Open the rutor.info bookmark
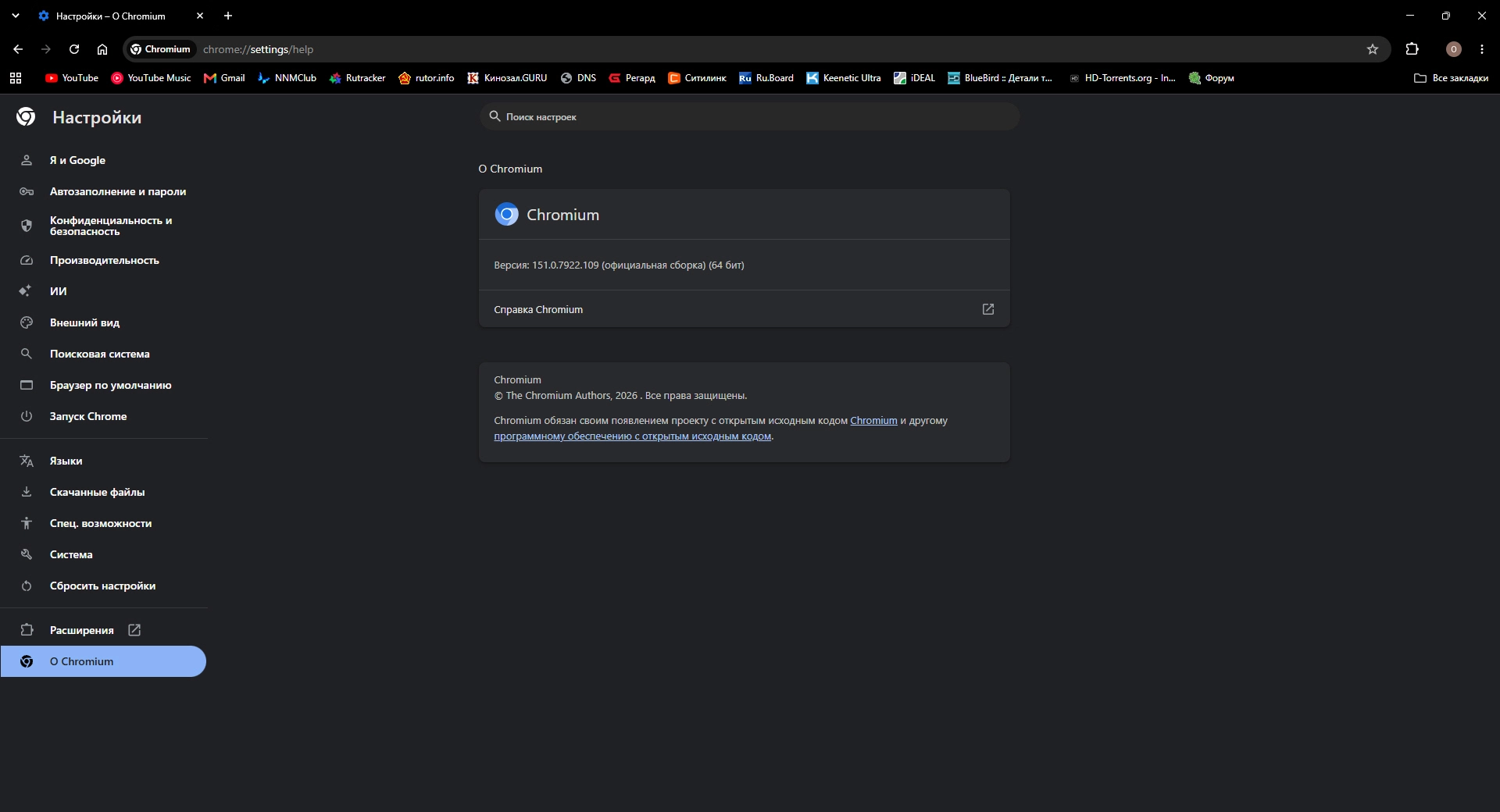 pyautogui.click(x=427, y=78)
